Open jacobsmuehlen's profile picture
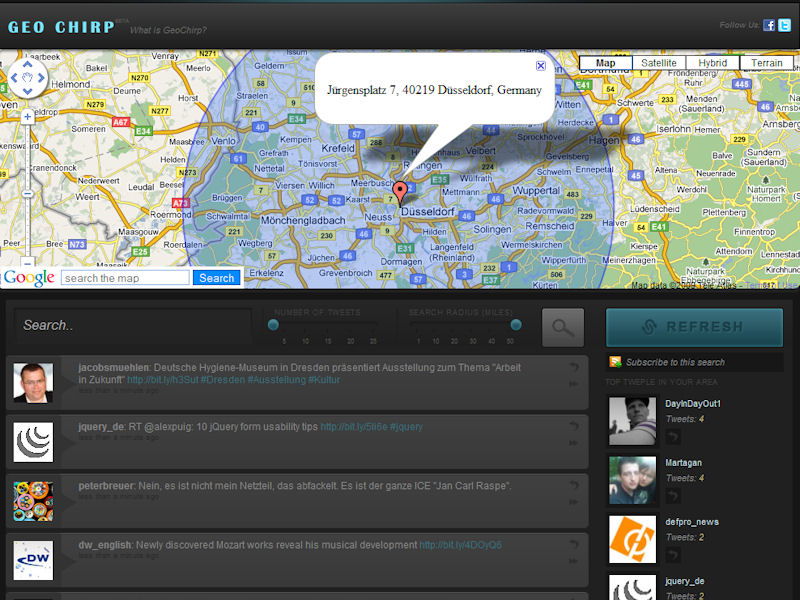800x600 pixels. coord(33,383)
